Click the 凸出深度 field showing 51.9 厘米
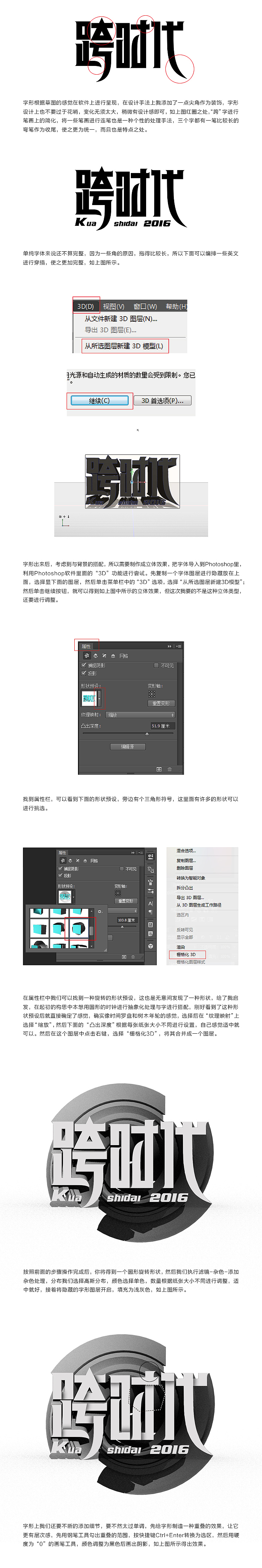The width and height of the screenshot is (262, 1568). (163, 726)
